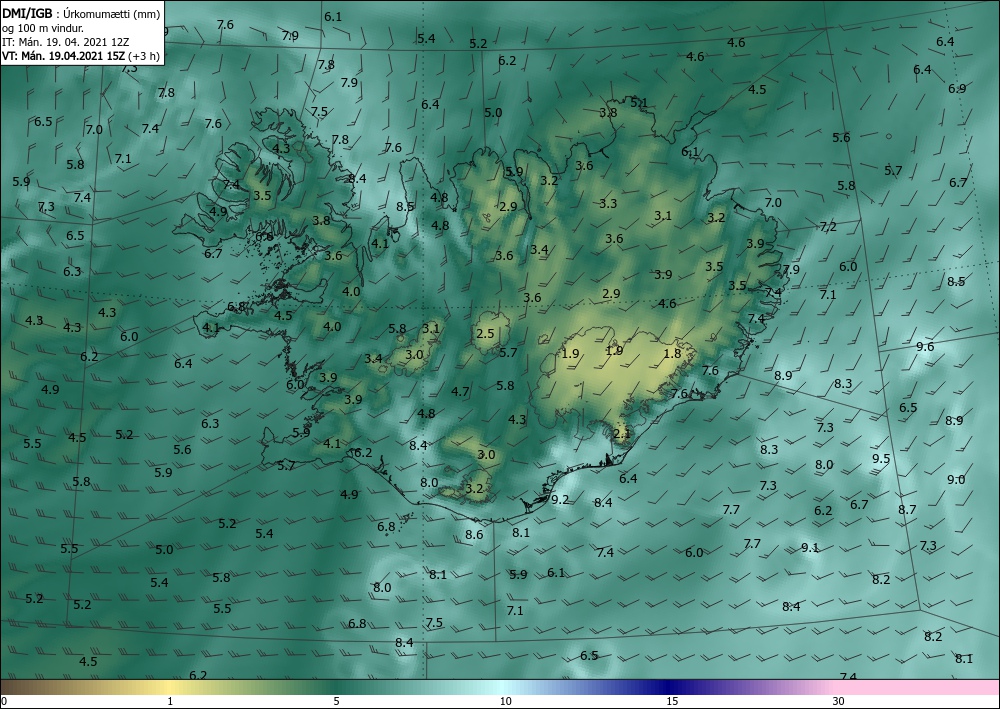Click the yellow color scale section near 1
The image size is (1000, 709).
pos(169,687)
